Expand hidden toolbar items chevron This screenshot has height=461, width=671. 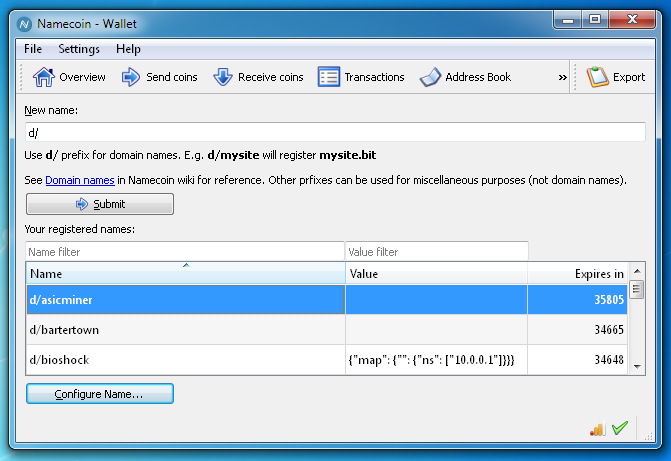point(562,77)
